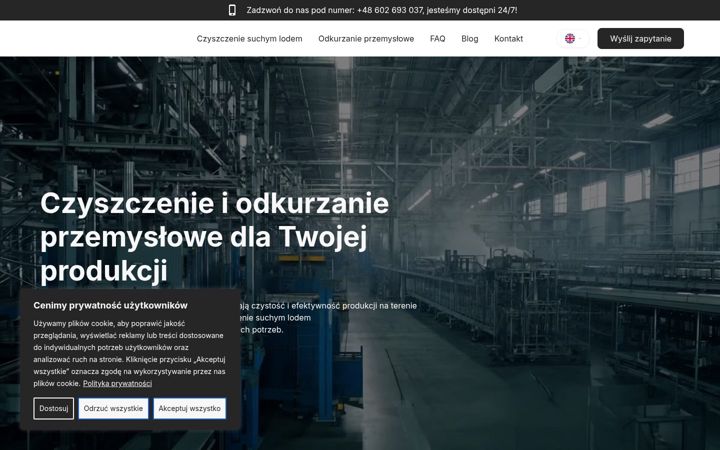Open Czyszczenie suchym lodem menu item
The height and width of the screenshot is (450, 720).
[x=249, y=39]
